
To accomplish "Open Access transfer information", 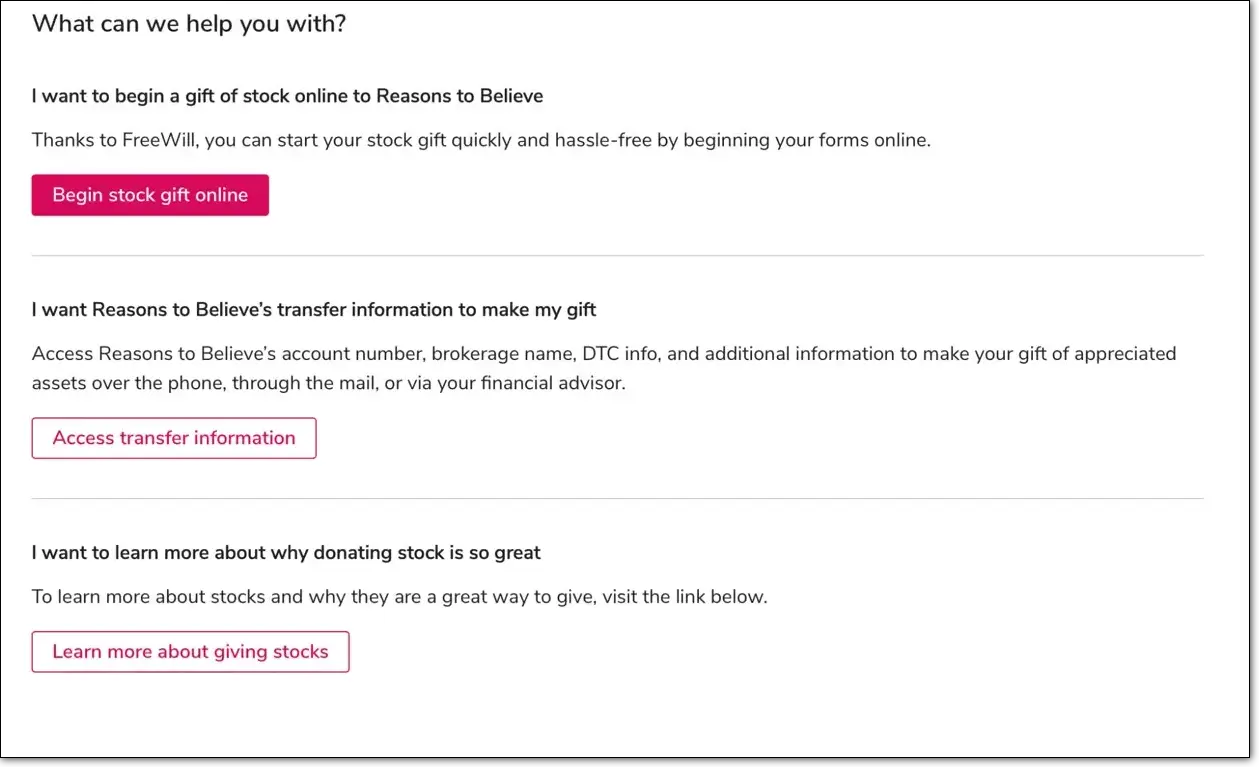I will 174,438.
